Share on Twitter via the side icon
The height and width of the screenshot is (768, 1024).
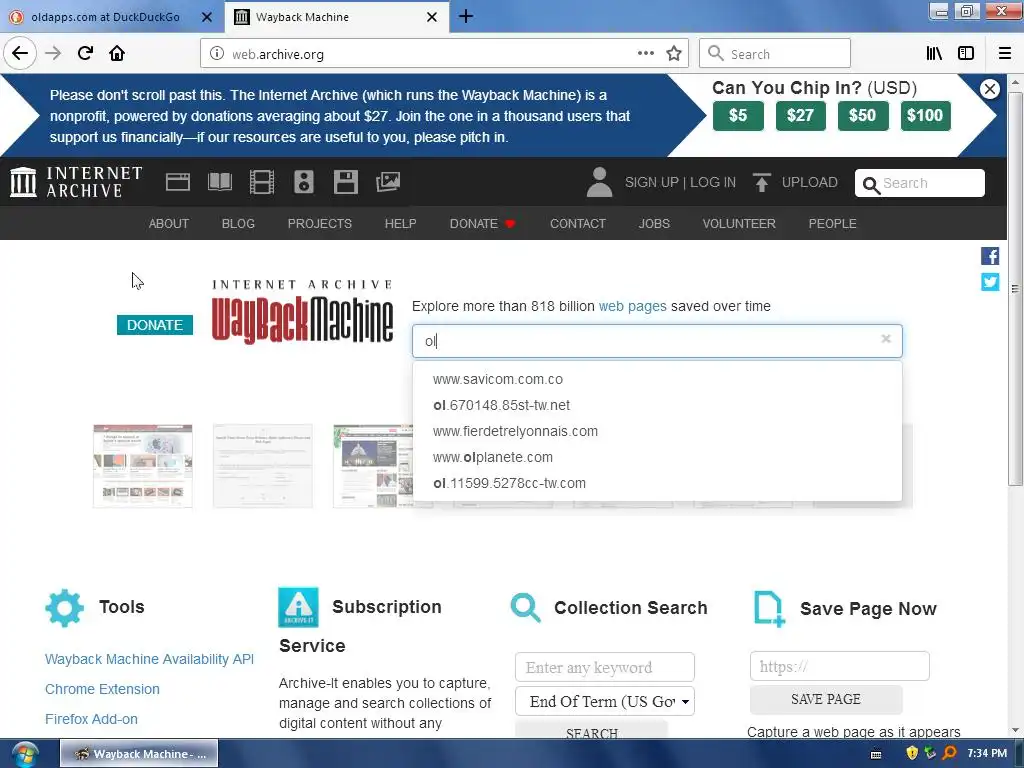point(989,281)
